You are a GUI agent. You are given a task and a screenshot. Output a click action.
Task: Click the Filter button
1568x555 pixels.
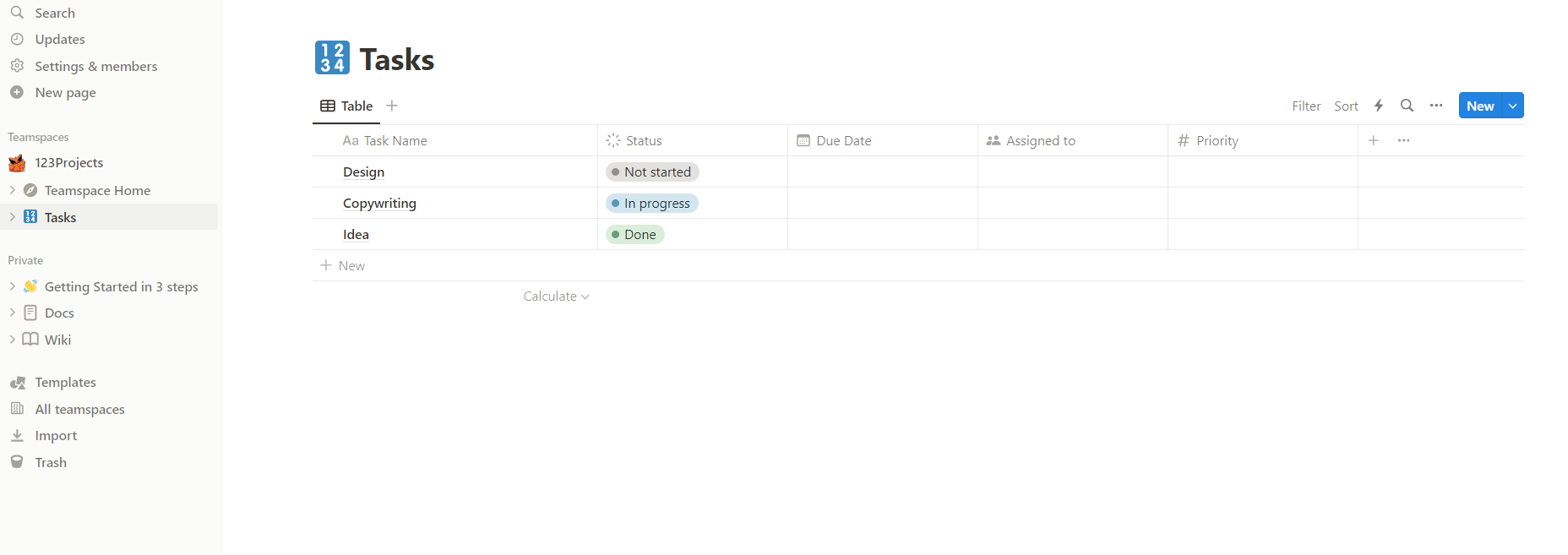1306,106
